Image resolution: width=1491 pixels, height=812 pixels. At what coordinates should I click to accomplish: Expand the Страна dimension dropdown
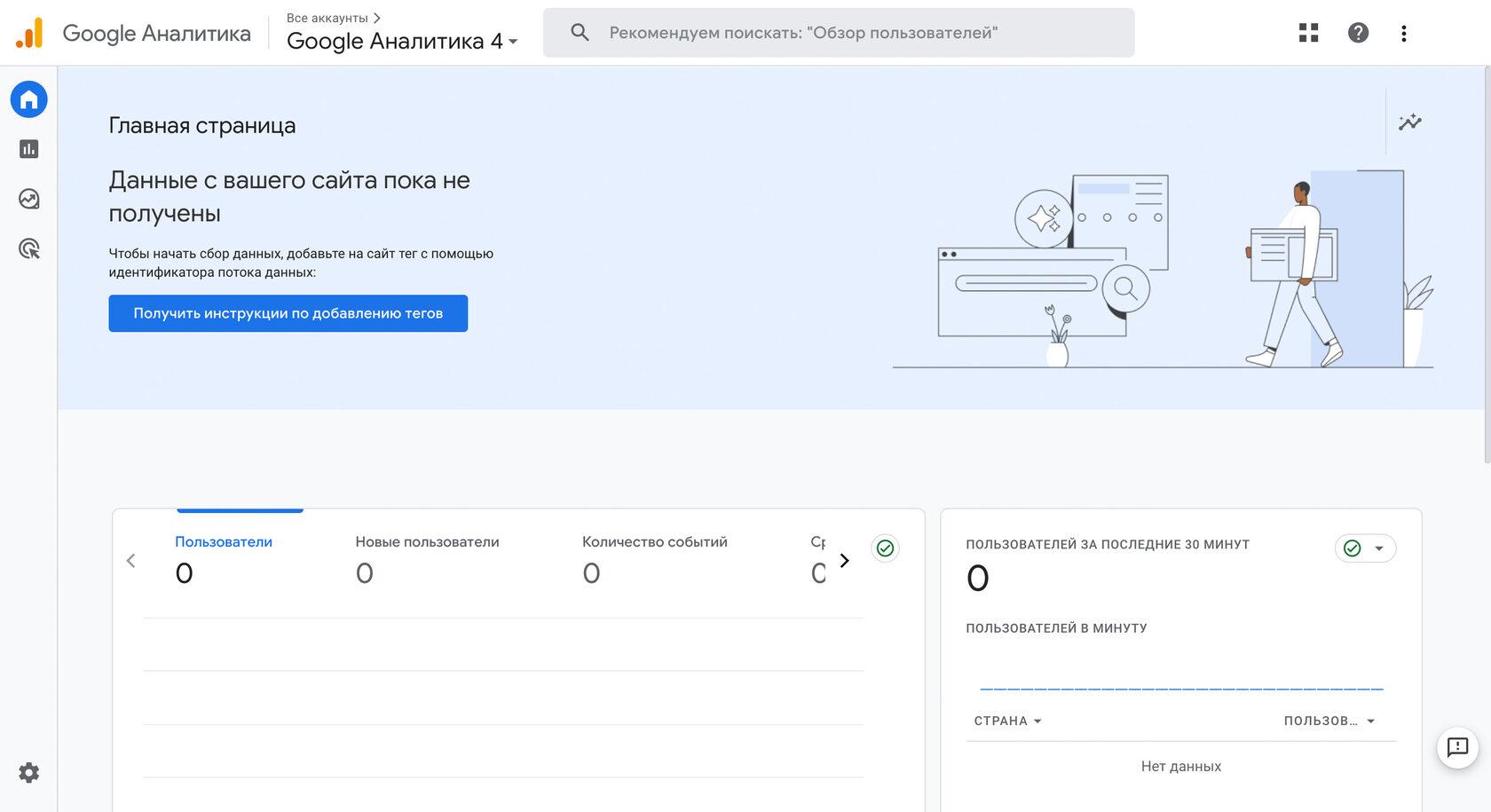[x=1007, y=721]
